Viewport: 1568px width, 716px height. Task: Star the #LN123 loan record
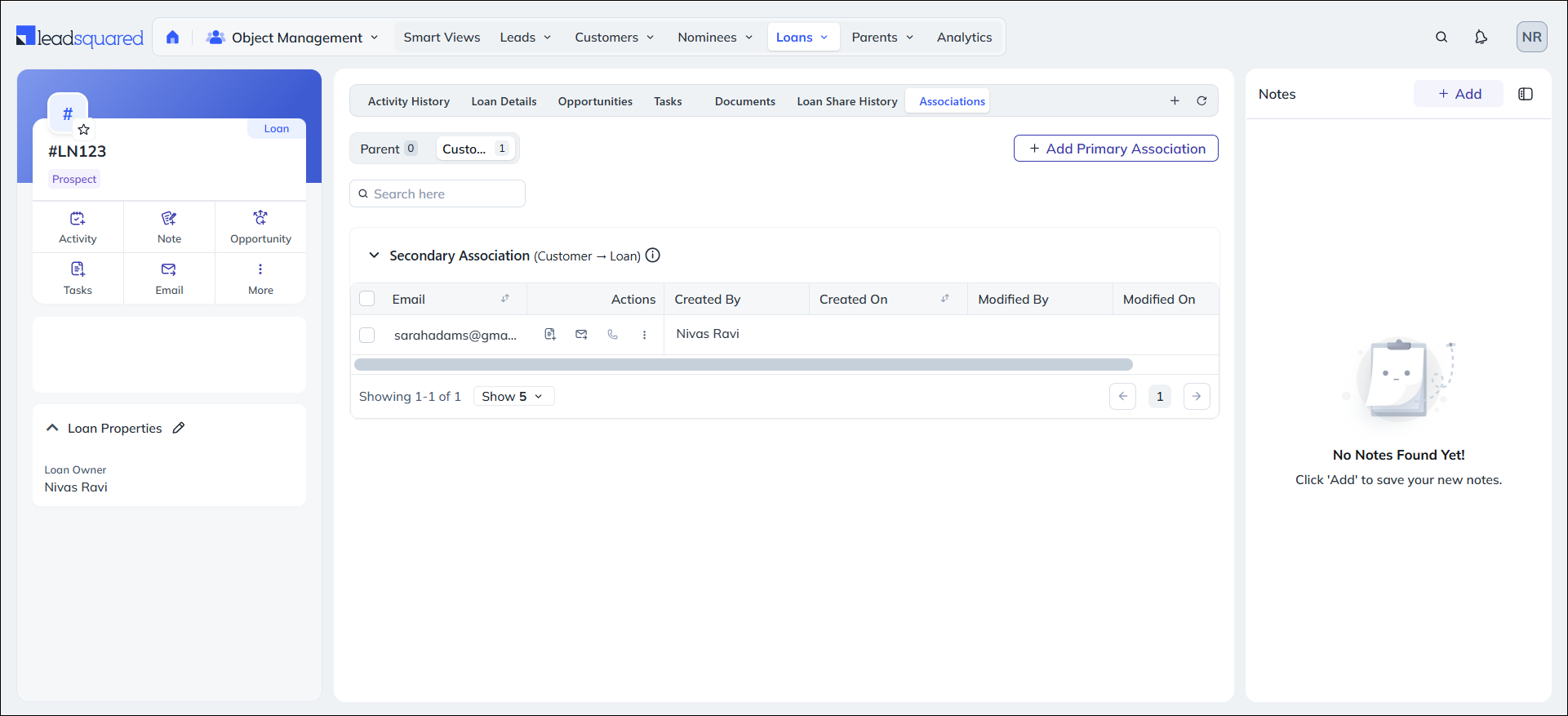point(83,129)
